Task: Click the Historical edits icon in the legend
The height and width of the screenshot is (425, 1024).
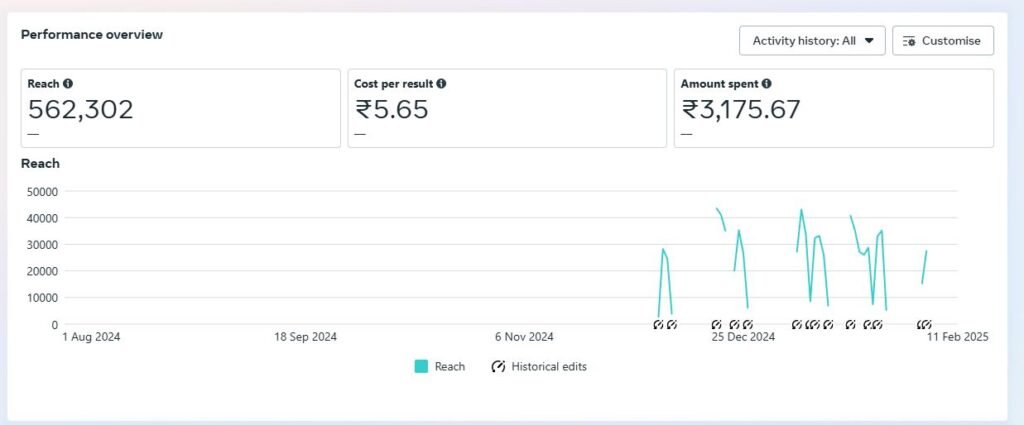Action: 498,367
